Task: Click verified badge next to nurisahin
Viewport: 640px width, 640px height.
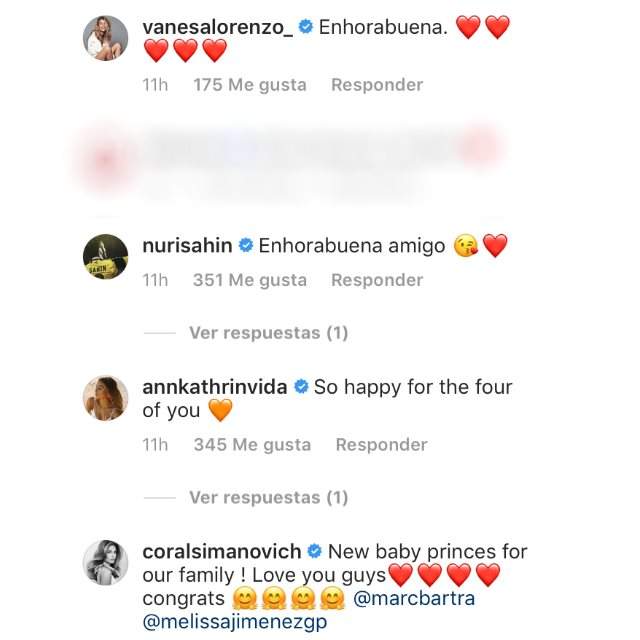Action: 246,245
